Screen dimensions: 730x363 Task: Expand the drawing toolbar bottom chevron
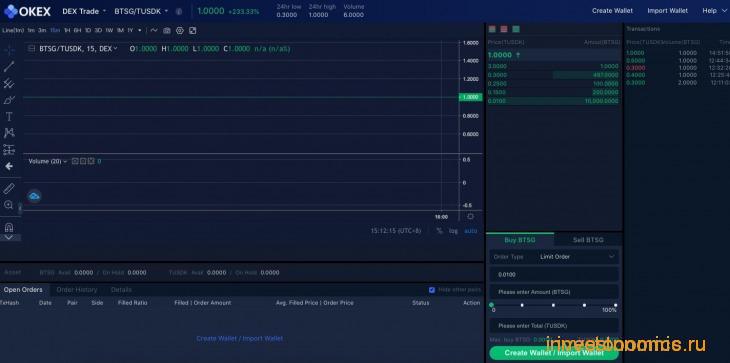click(x=10, y=238)
